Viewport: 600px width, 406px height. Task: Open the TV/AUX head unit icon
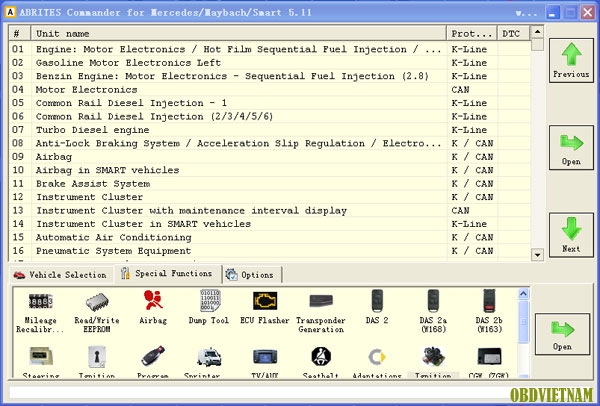pyautogui.click(x=265, y=362)
